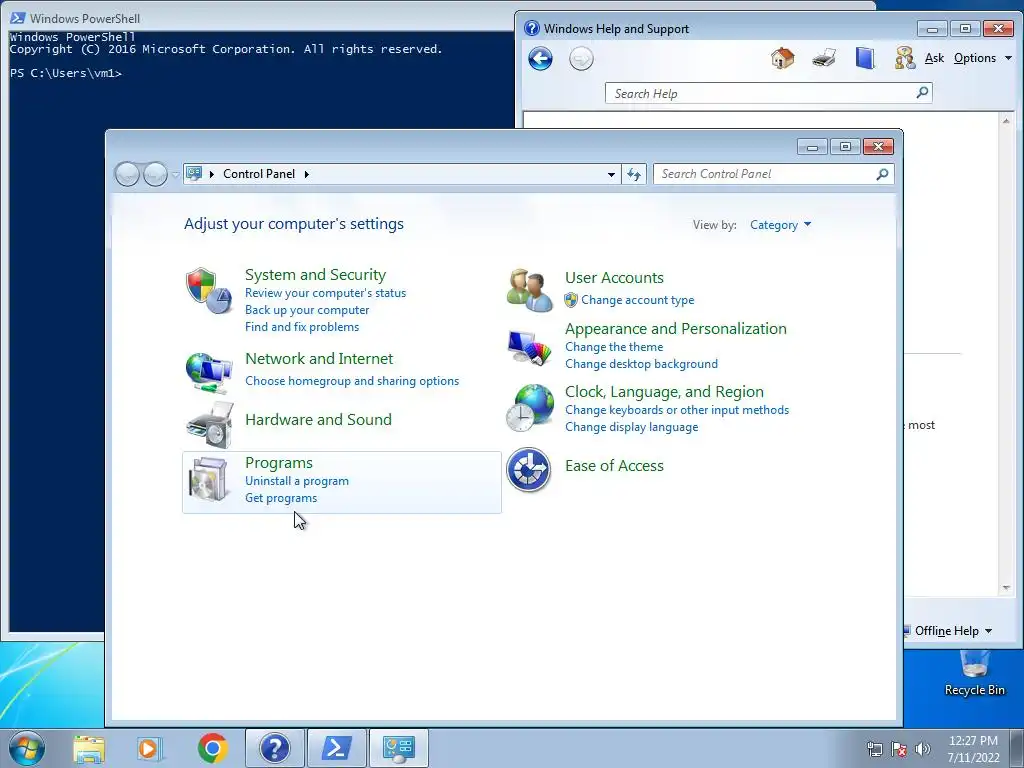Screen dimensions: 1024x768
Task: Click Help window scrollbar down arrow
Action: (x=1006, y=588)
